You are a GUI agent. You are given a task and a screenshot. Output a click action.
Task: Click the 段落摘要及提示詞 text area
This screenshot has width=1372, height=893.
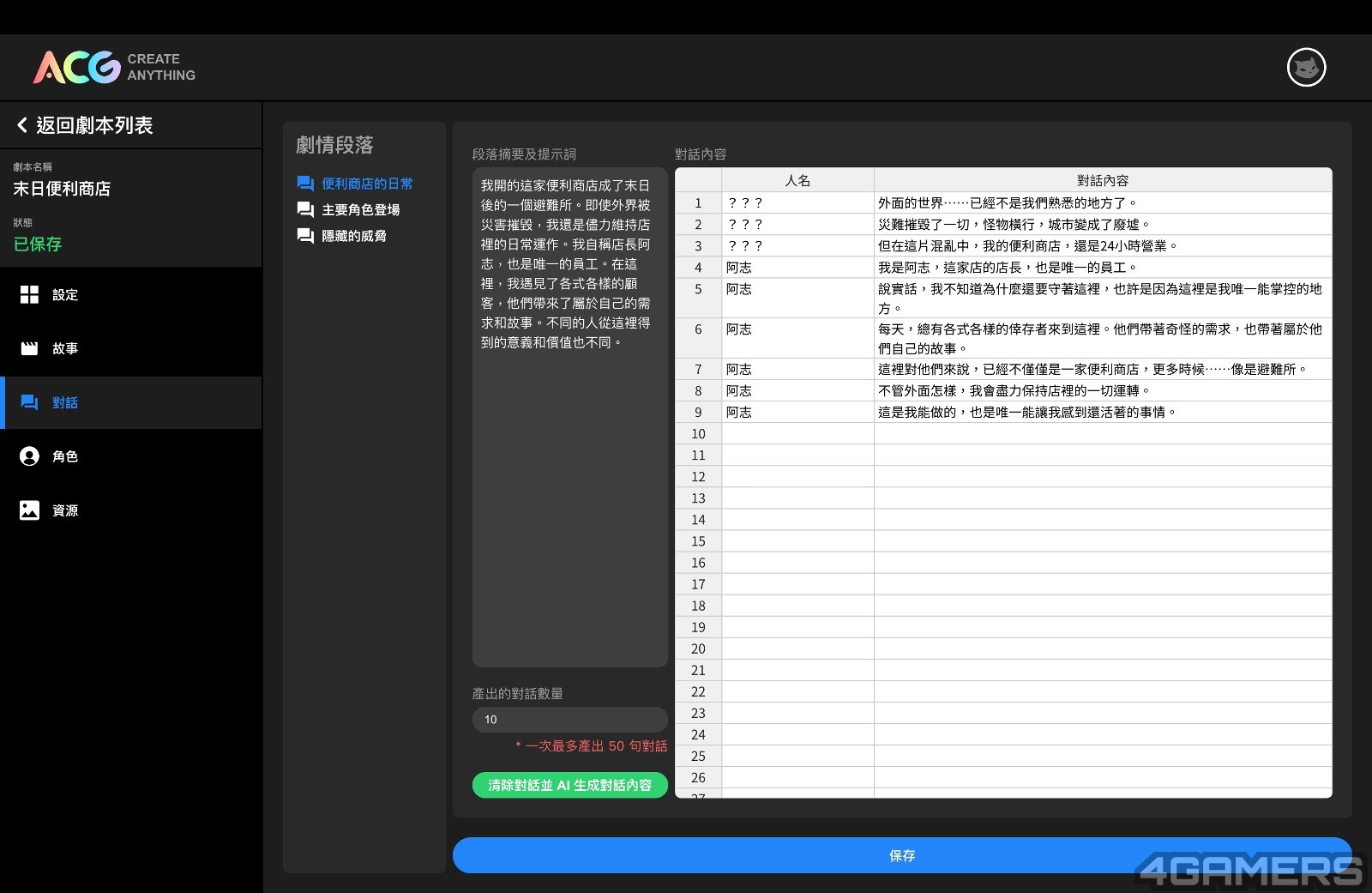tap(569, 417)
